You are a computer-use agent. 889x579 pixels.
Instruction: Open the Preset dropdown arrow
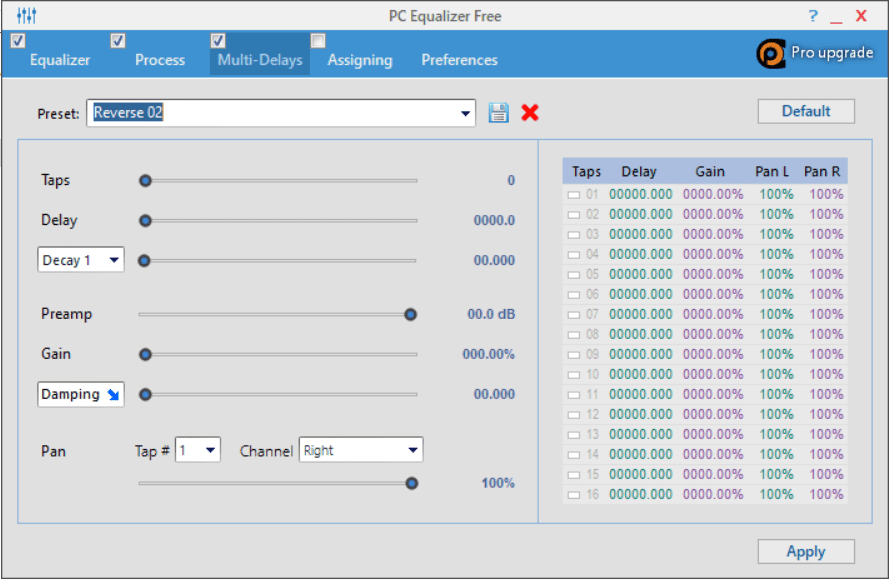tap(465, 113)
